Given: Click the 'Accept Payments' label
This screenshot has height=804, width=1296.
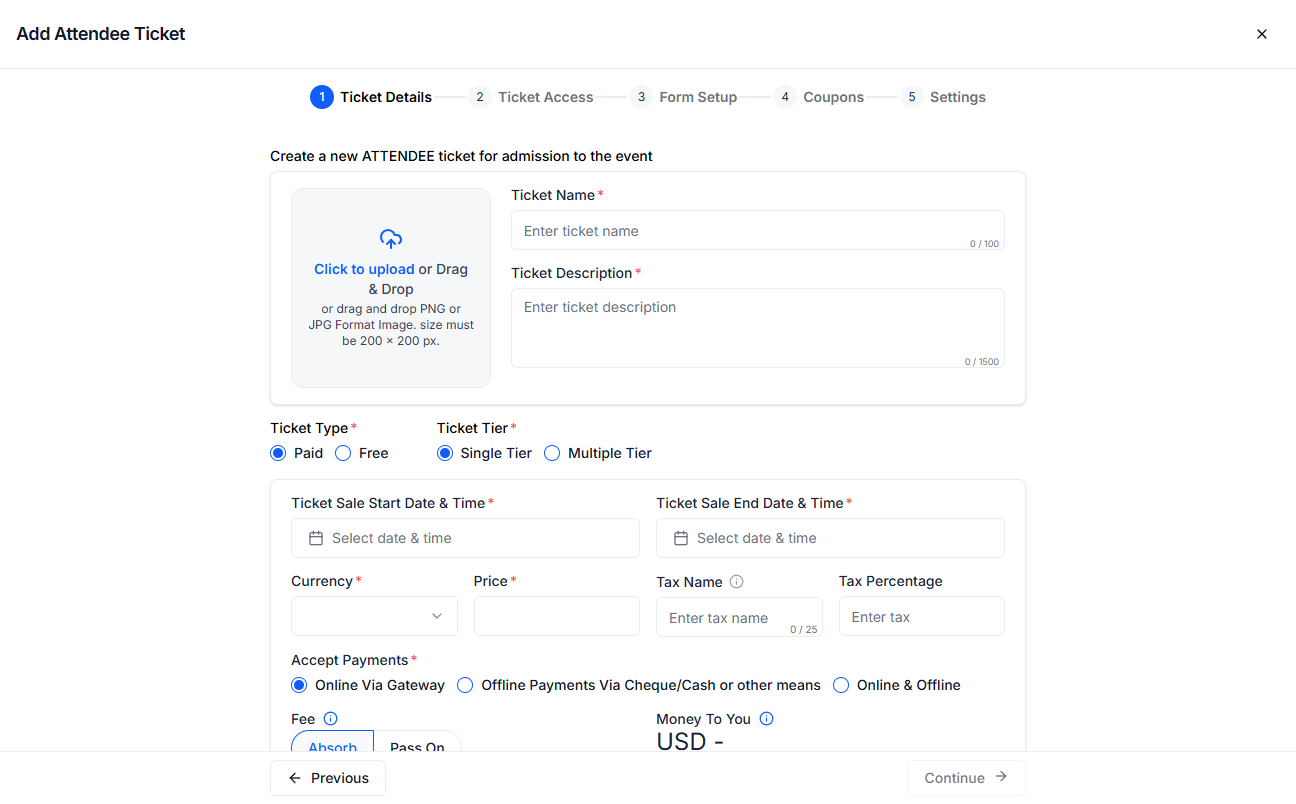Looking at the screenshot, I should point(350,660).
